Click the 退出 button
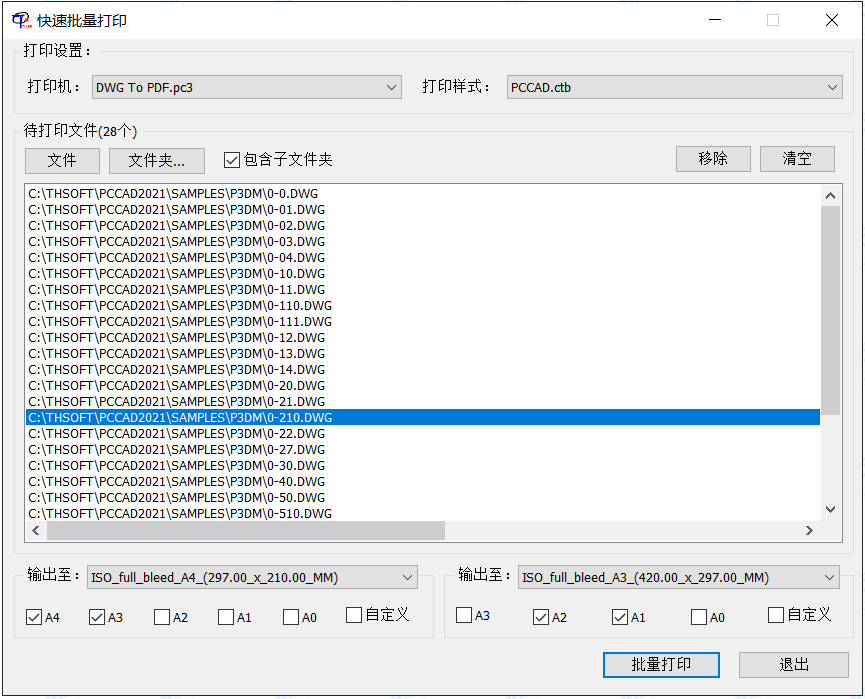Viewport: 865px width, 699px height. coord(793,665)
